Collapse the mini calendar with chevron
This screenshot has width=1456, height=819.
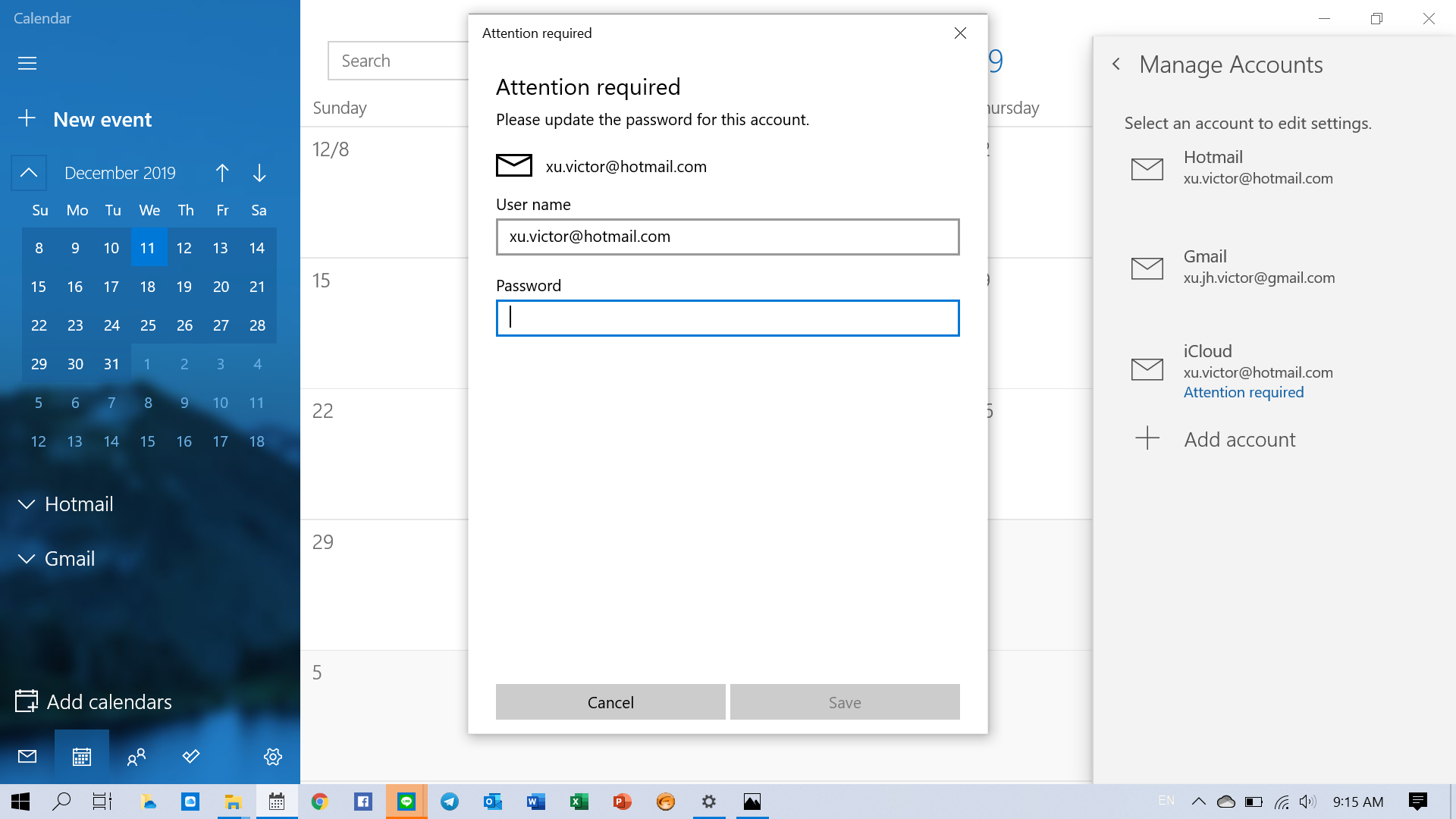click(29, 173)
